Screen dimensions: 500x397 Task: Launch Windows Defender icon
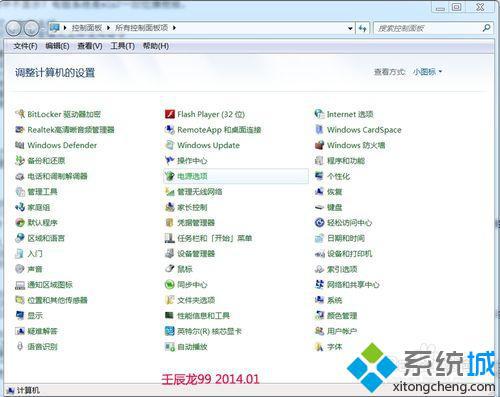tap(20, 145)
